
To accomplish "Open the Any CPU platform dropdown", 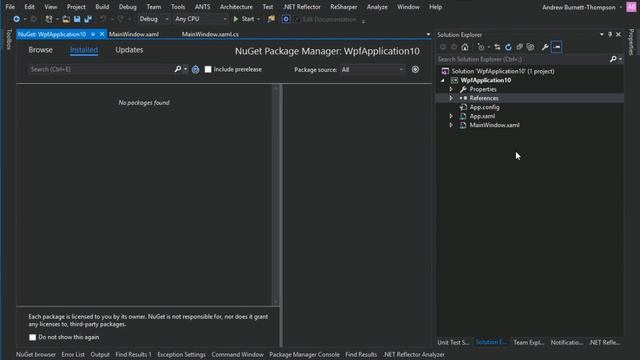I will tap(200, 19).
